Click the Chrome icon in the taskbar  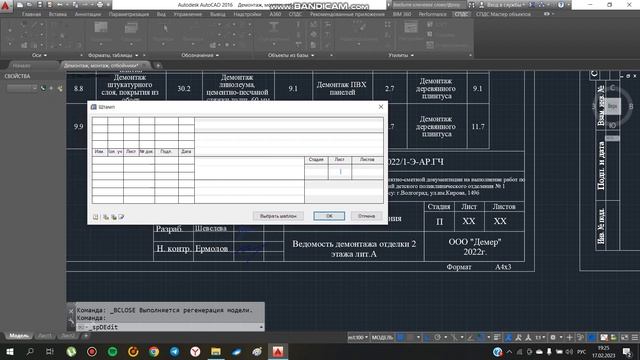click(x=154, y=351)
